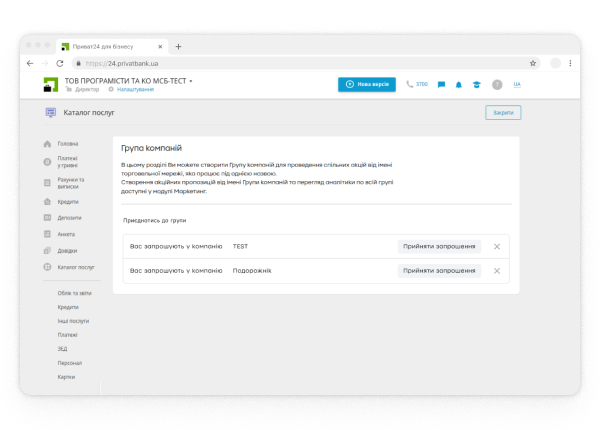Viewport: 600px width, 430px height.
Task: Click the Налаштування settings link
Action: tap(134, 90)
